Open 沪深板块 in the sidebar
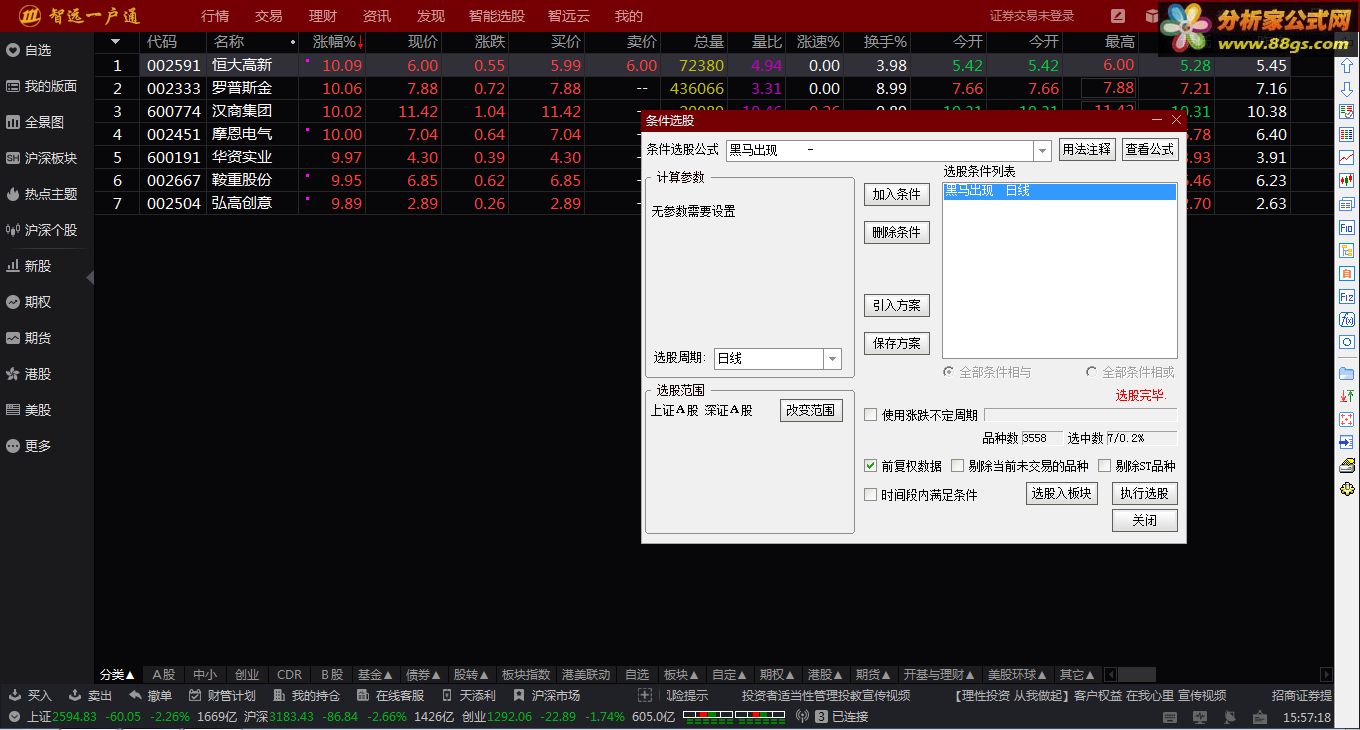The height and width of the screenshot is (730, 1360). 41,158
